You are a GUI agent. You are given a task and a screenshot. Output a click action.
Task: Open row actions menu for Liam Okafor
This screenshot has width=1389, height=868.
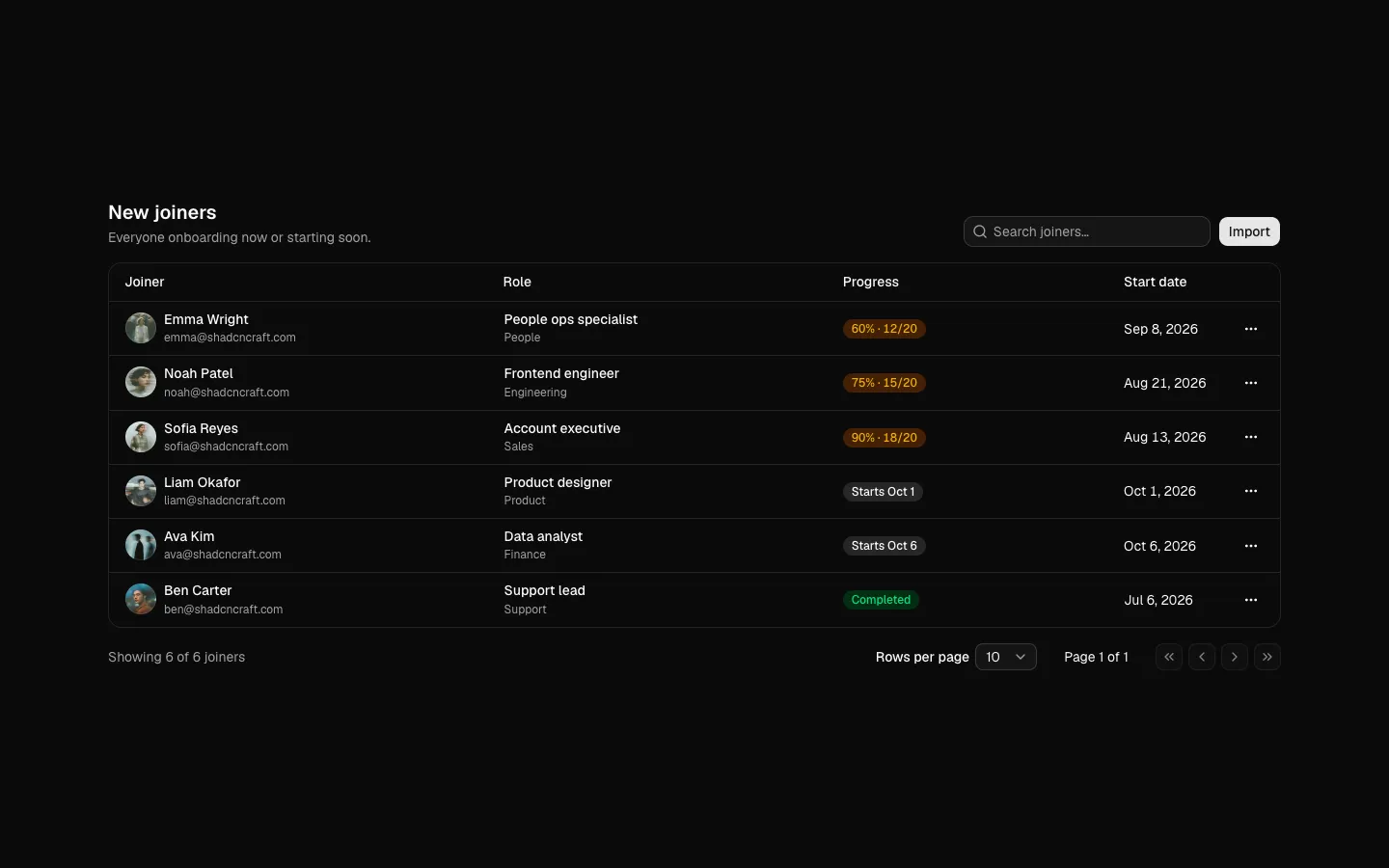click(1251, 491)
